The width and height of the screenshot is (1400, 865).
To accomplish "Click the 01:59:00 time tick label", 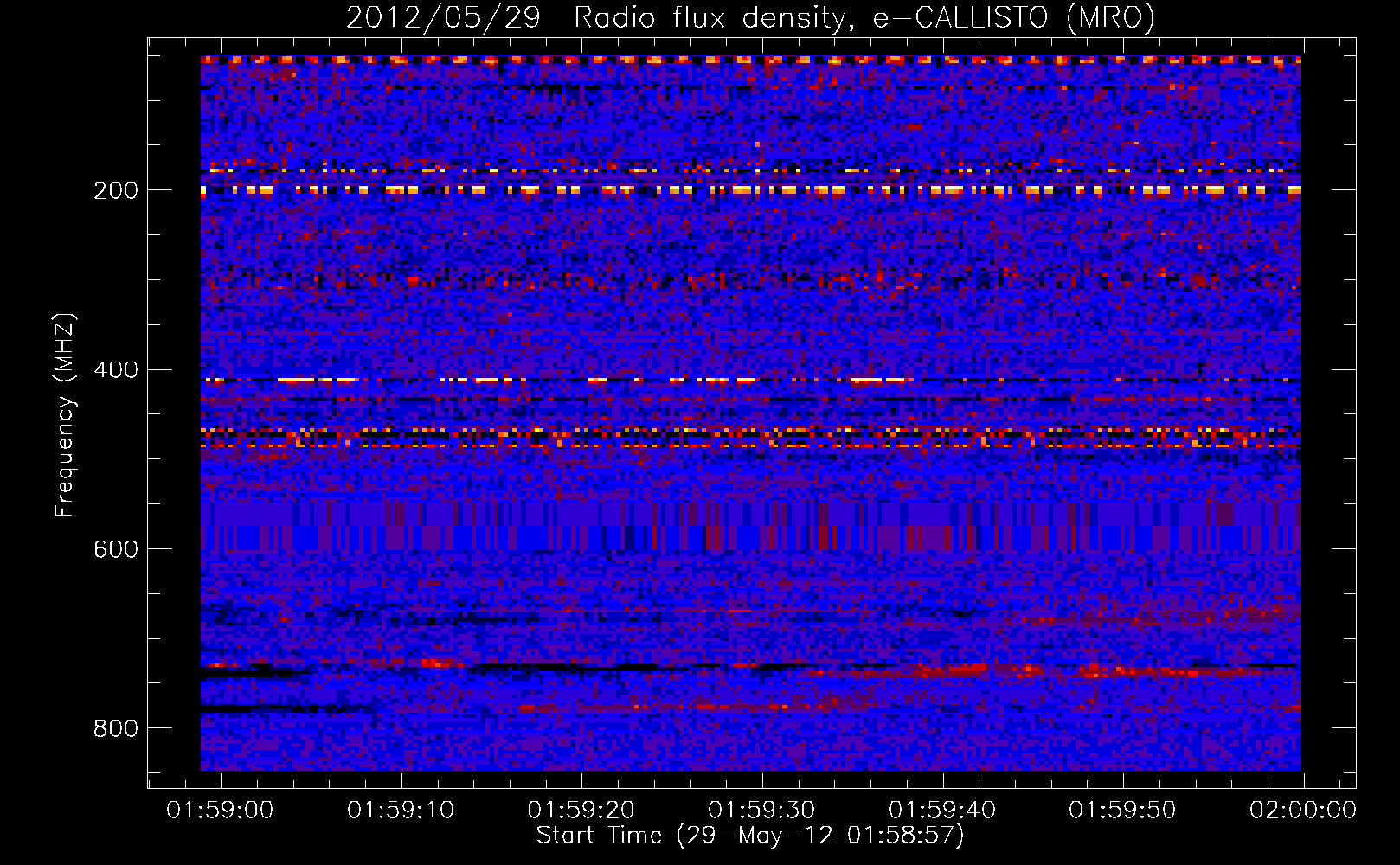I will pyautogui.click(x=220, y=811).
